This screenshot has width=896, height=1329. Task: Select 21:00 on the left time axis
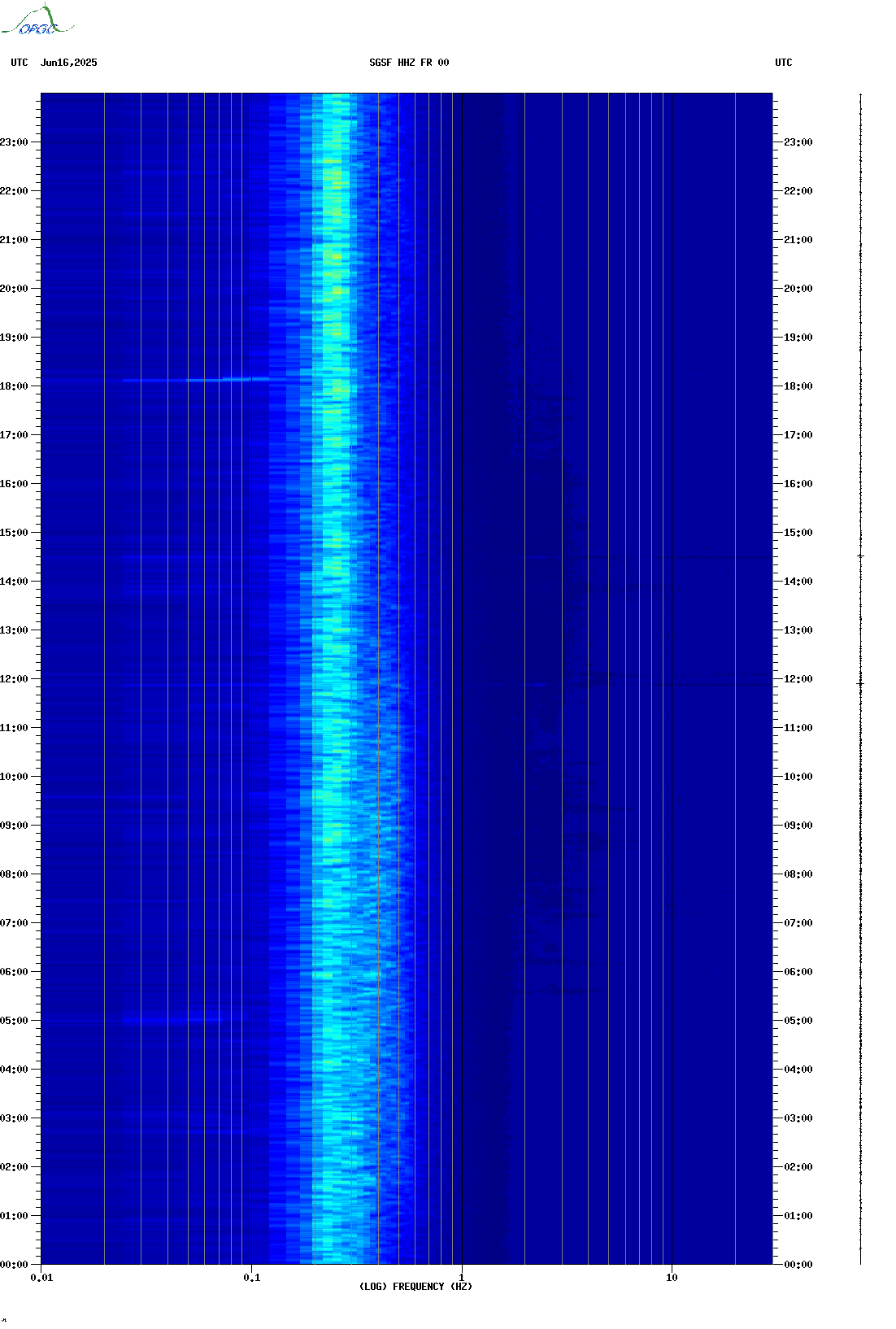point(14,240)
